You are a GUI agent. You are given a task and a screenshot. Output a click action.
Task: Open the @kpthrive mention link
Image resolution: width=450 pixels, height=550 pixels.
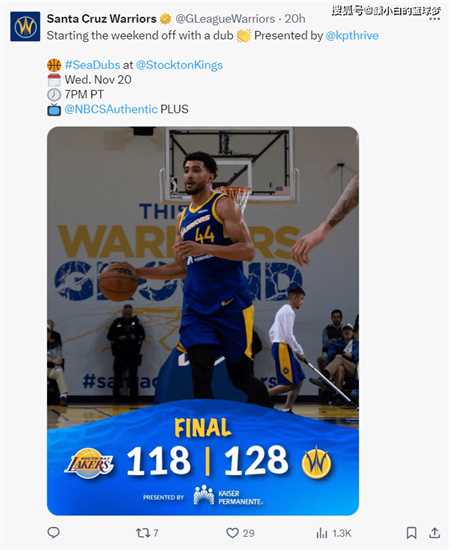[352, 35]
